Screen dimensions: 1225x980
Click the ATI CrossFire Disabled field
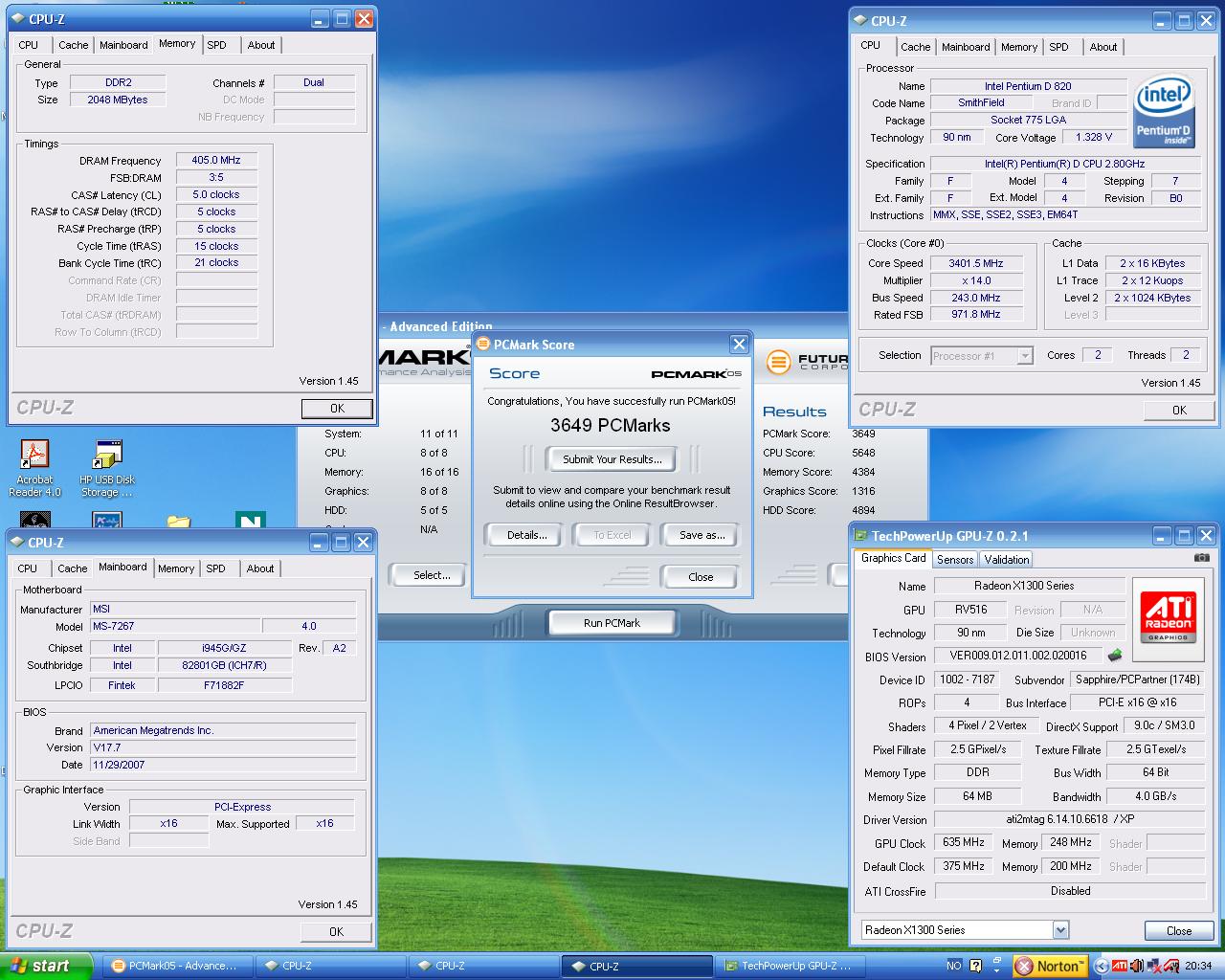[x=1070, y=891]
